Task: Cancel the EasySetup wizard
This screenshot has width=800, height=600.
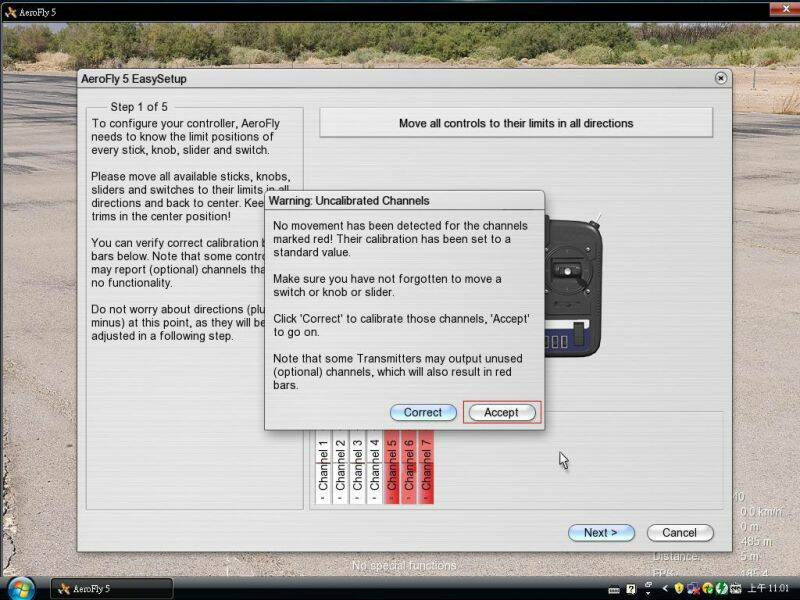Action: [x=680, y=533]
